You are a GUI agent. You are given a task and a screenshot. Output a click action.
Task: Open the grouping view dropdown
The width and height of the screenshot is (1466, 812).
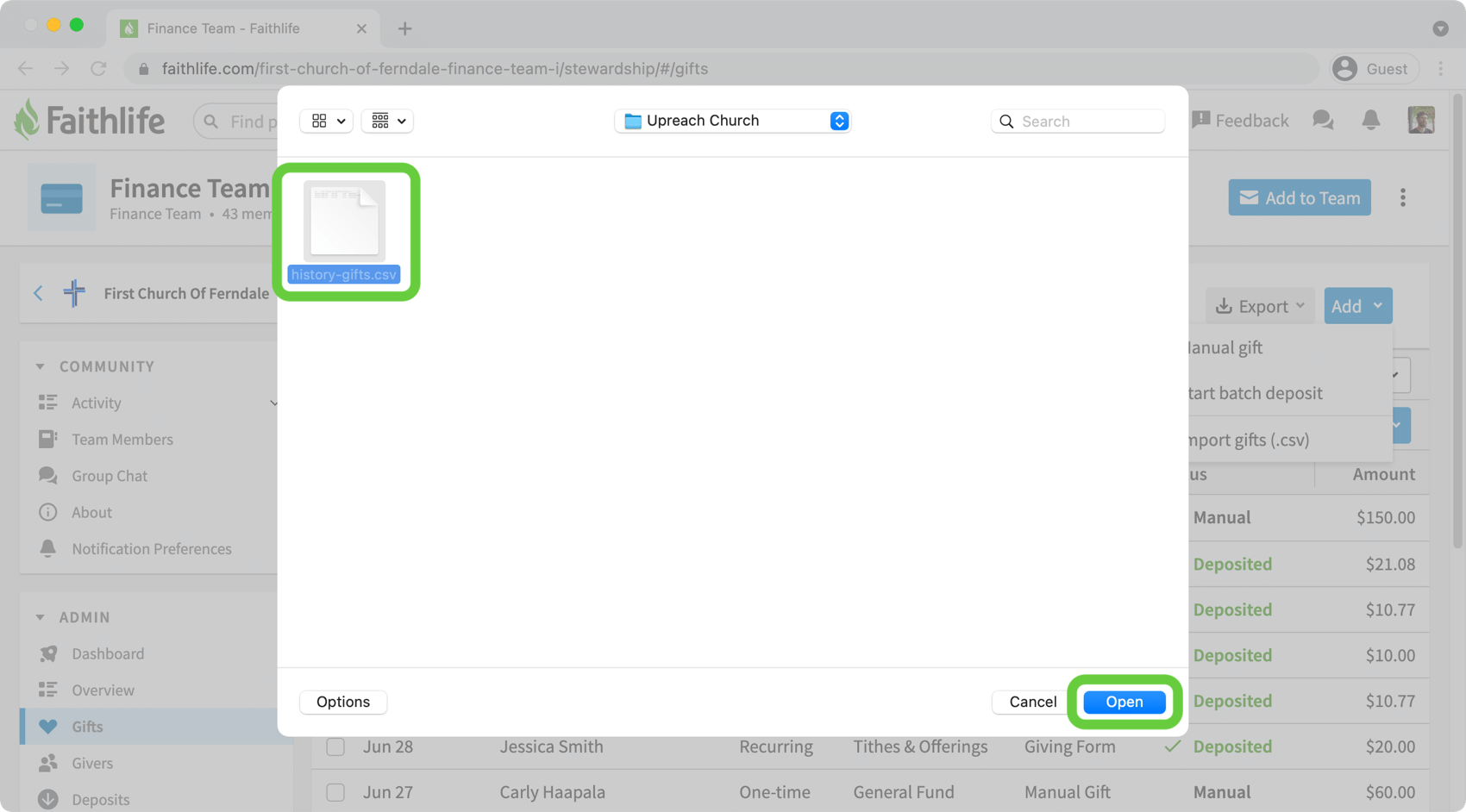tap(388, 121)
